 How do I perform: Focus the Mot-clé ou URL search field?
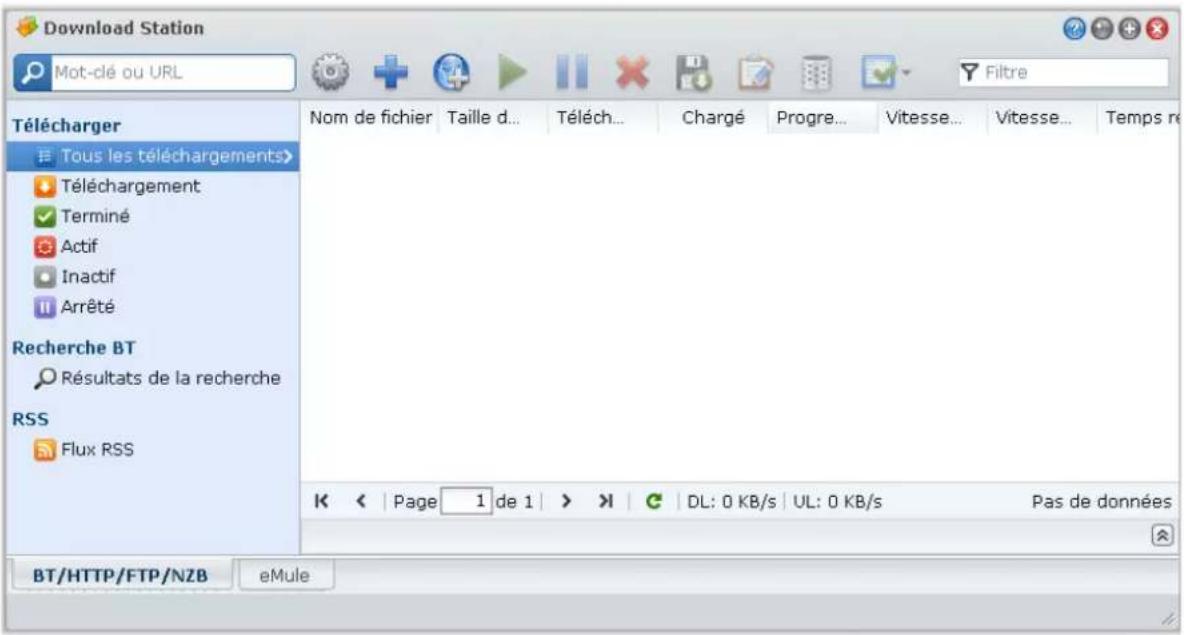click(173, 72)
